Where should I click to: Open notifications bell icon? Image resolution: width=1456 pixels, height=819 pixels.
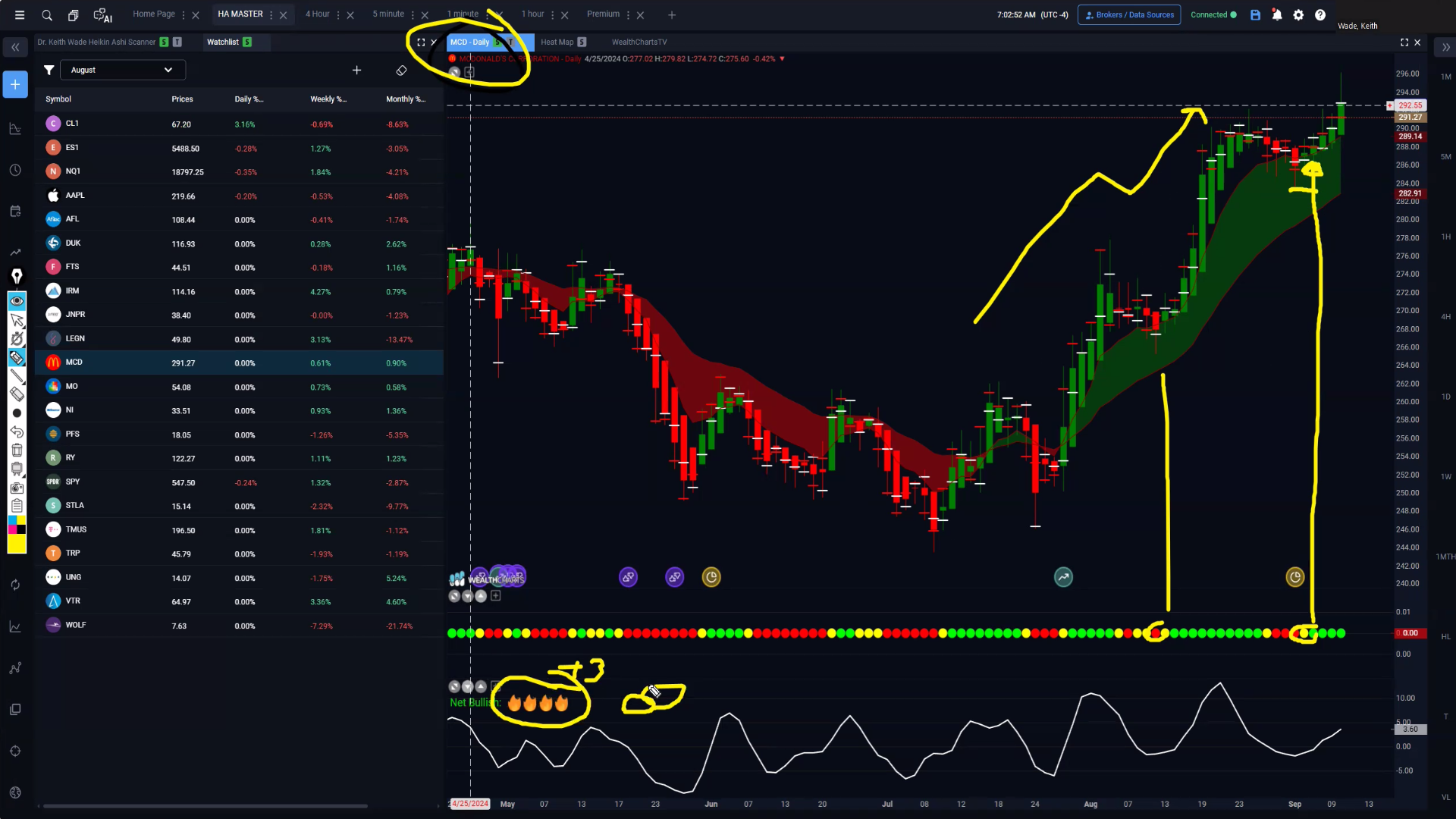click(1277, 14)
